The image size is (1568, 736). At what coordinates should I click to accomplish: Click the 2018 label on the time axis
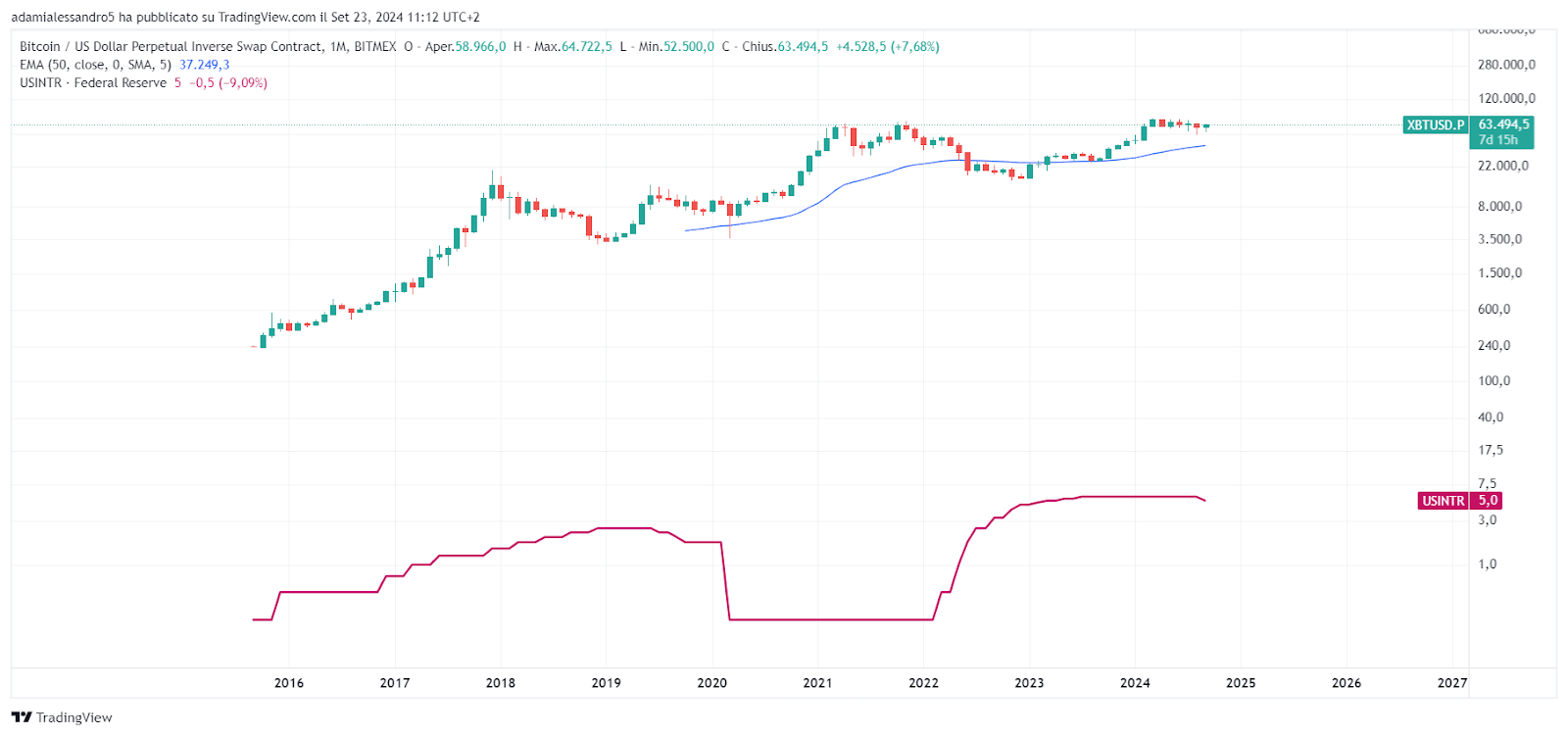pyautogui.click(x=501, y=683)
